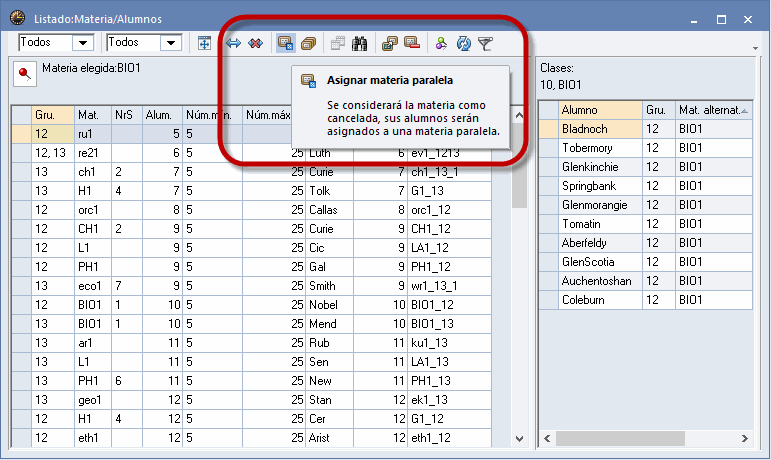Screen dimensions: 771x460
Task: Sort by the Gru. column header in left table
Action: click(x=53, y=115)
